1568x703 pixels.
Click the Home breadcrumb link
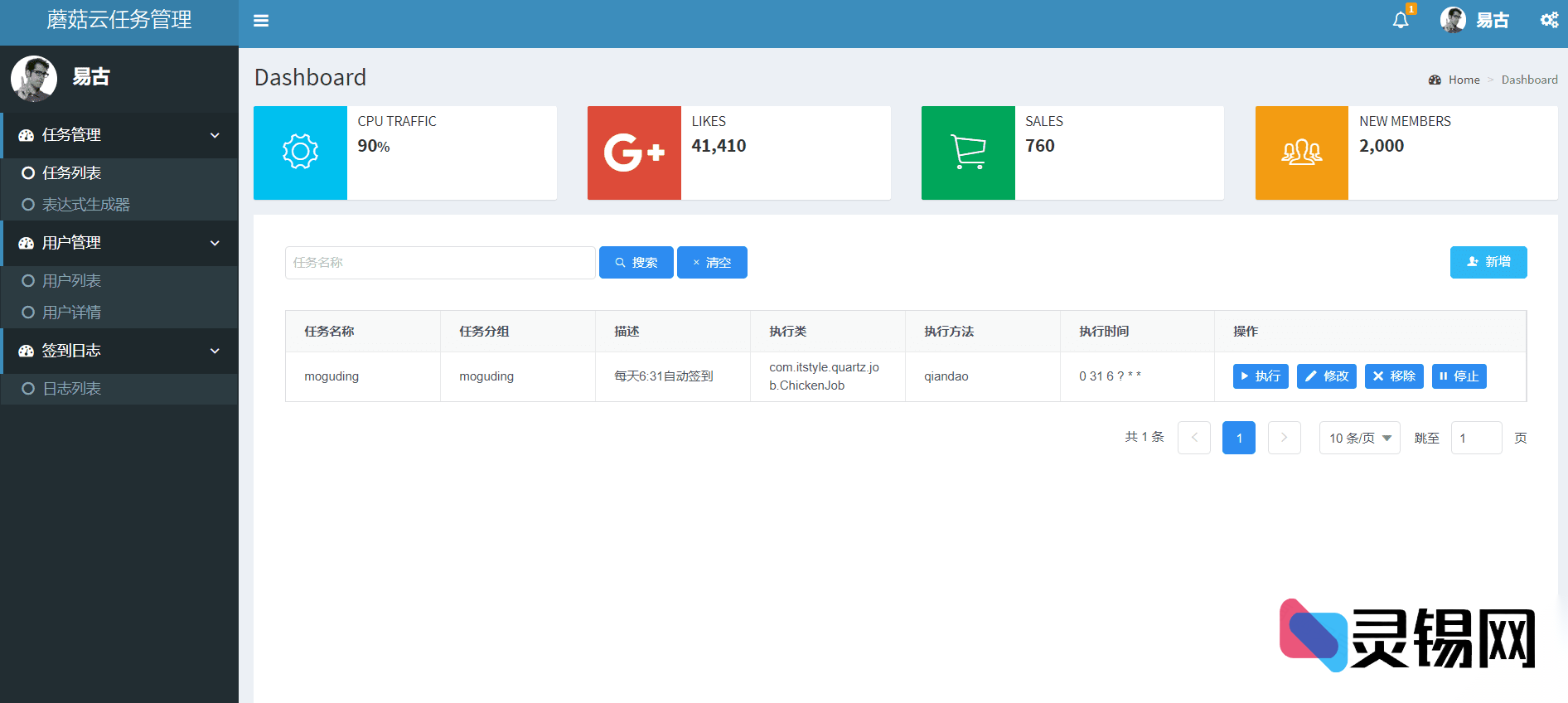click(1464, 80)
